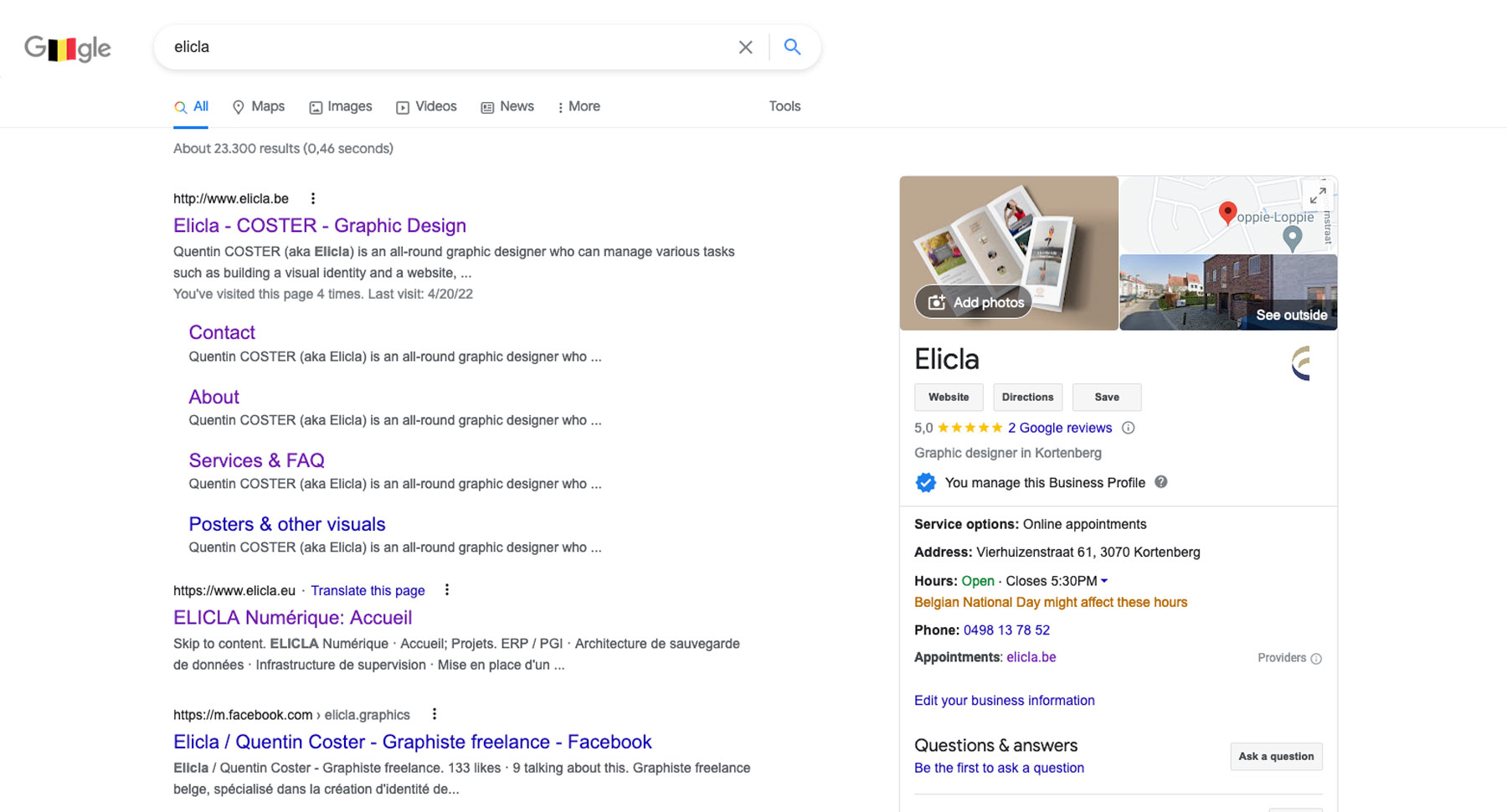
Task: Click the Add photos button
Action: pyautogui.click(x=975, y=302)
